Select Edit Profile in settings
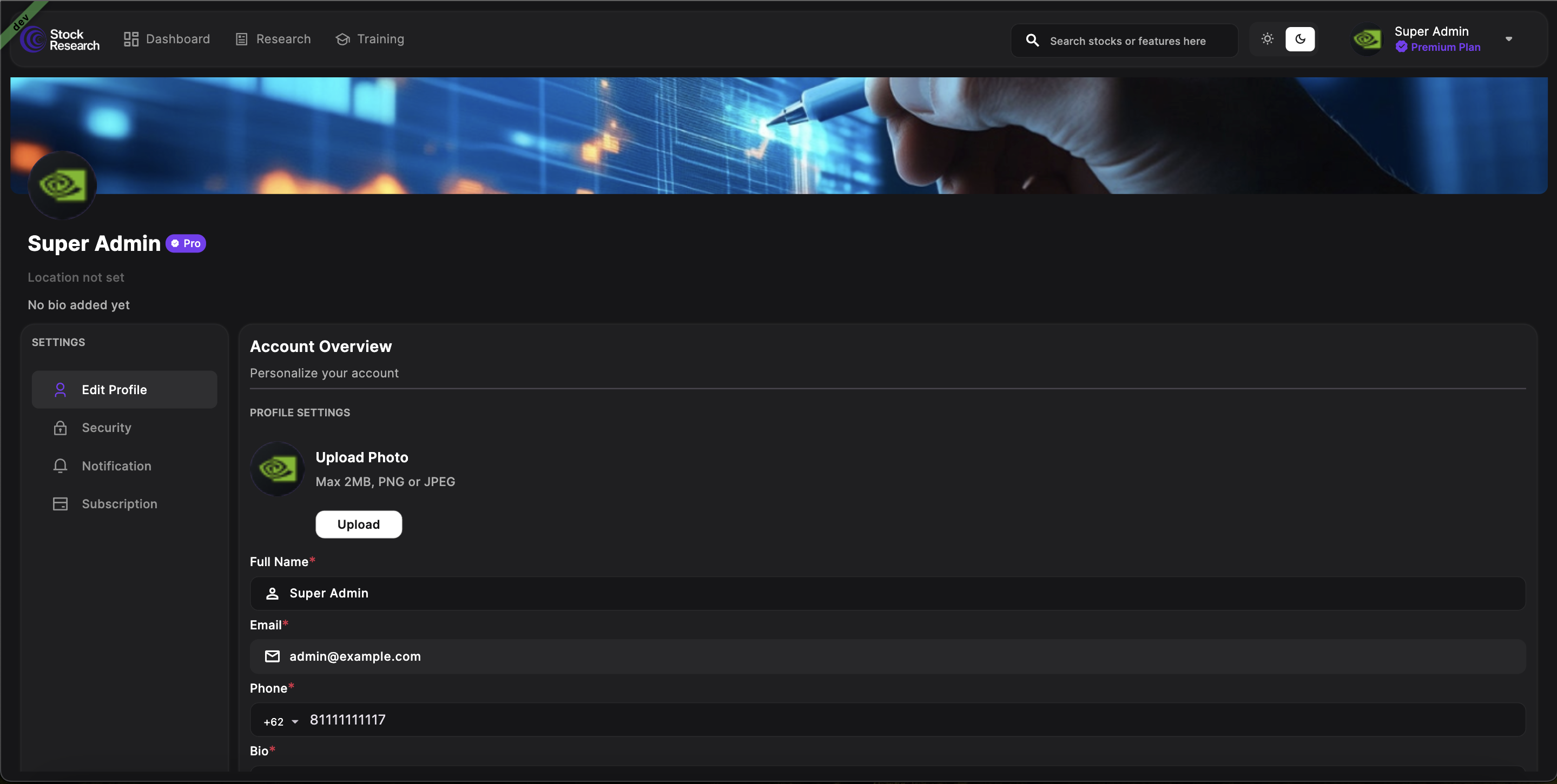 [x=124, y=390]
